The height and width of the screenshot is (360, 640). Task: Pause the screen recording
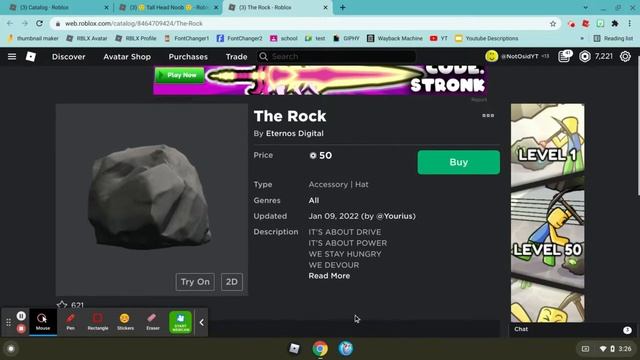[x=21, y=316]
